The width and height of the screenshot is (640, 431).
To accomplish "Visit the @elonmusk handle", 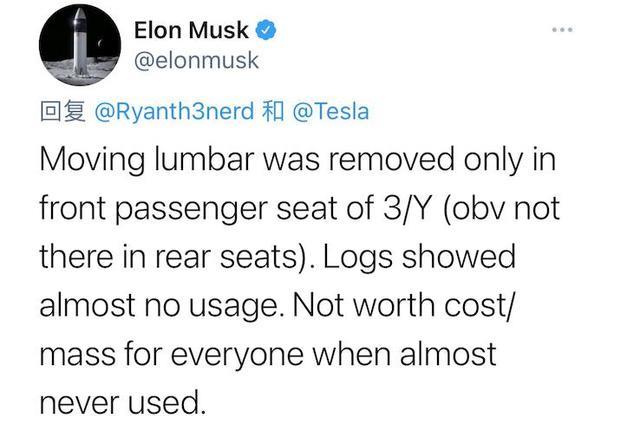I will (196, 61).
